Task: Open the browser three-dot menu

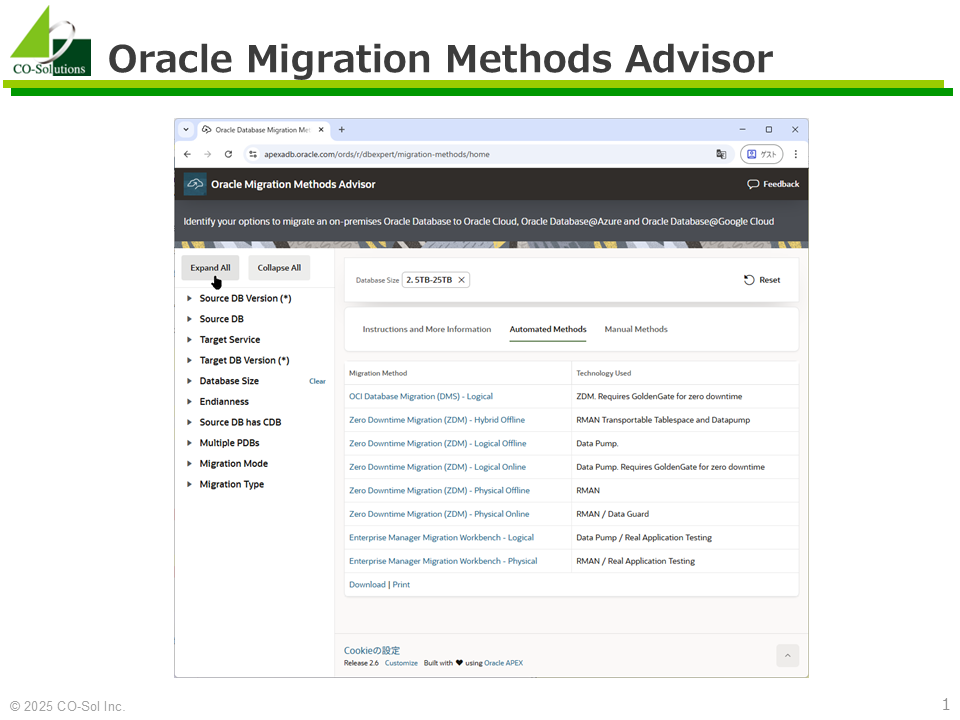Action: point(796,154)
